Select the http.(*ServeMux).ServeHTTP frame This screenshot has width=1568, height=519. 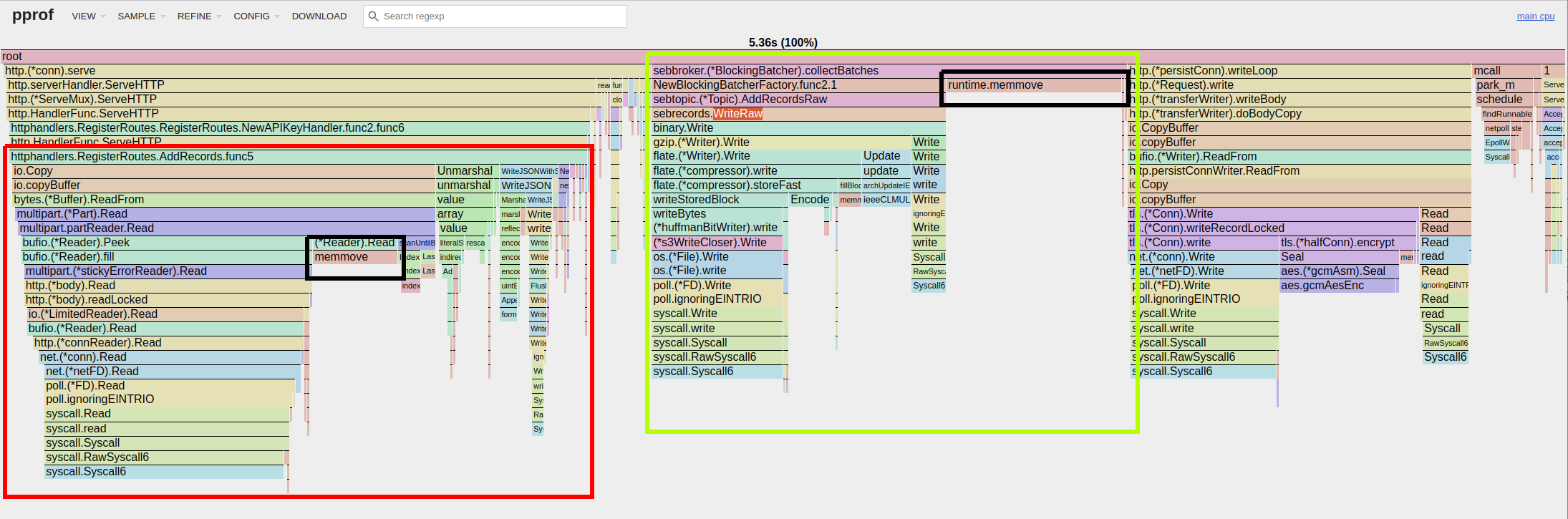point(301,100)
